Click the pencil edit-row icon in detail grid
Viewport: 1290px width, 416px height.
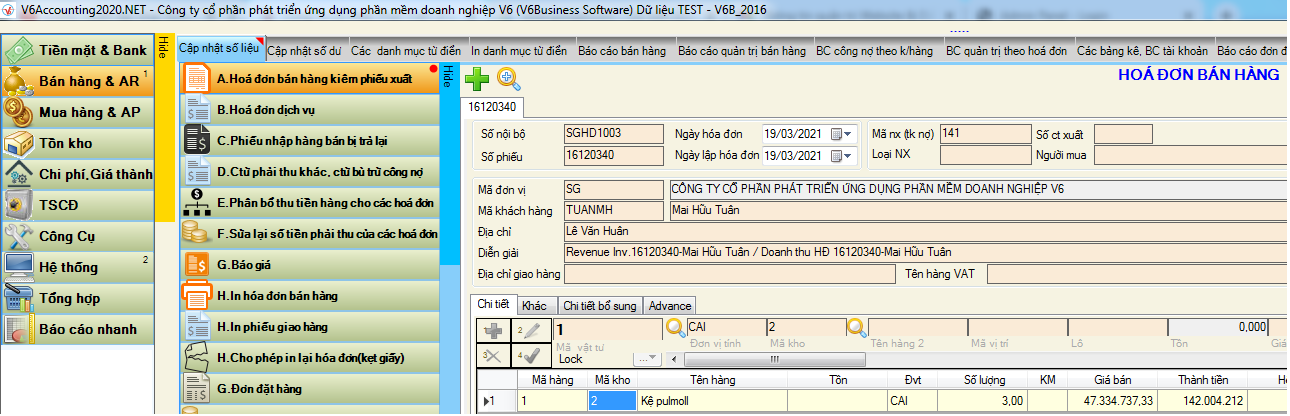click(x=528, y=329)
